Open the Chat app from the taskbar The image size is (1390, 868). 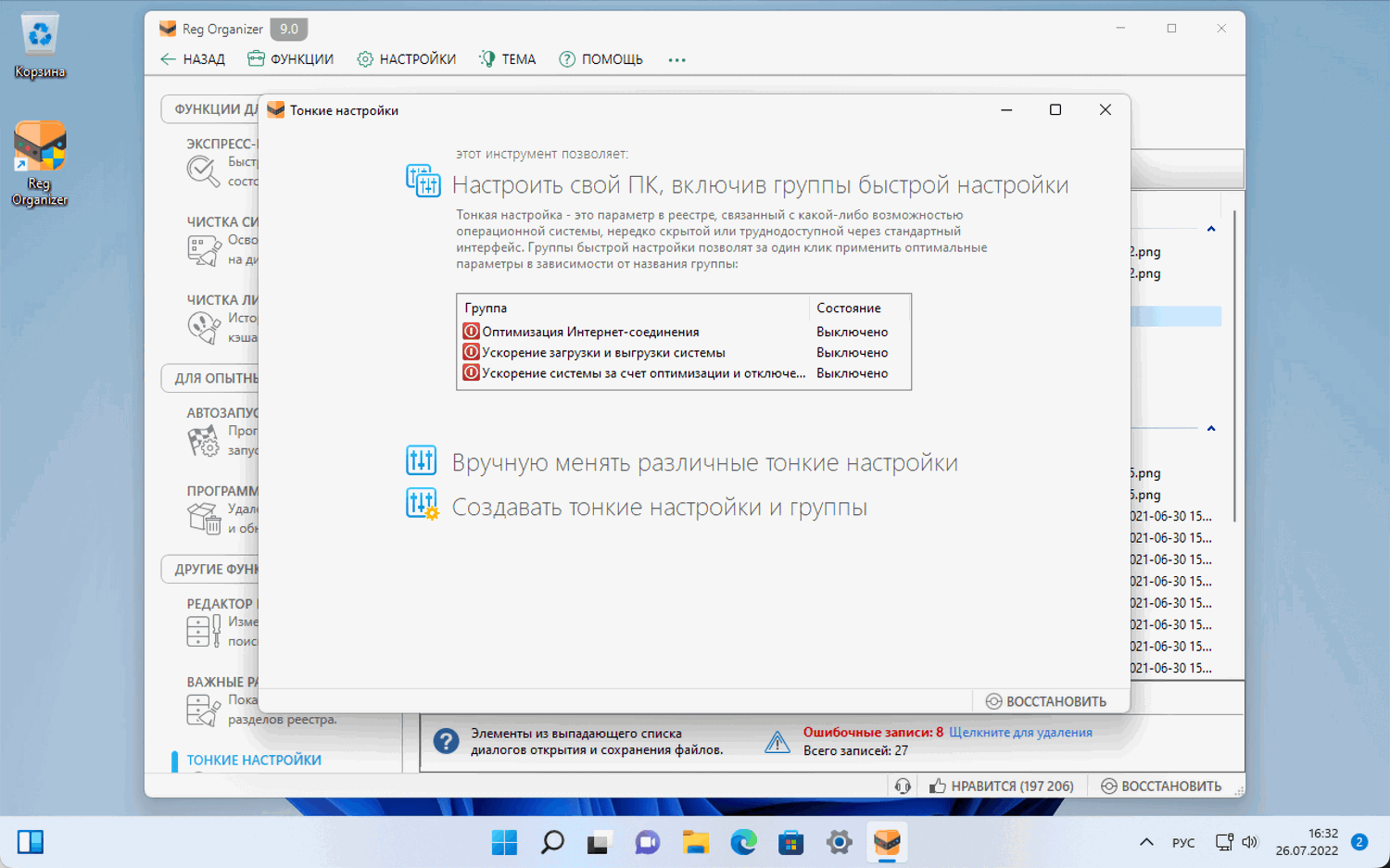coord(648,842)
